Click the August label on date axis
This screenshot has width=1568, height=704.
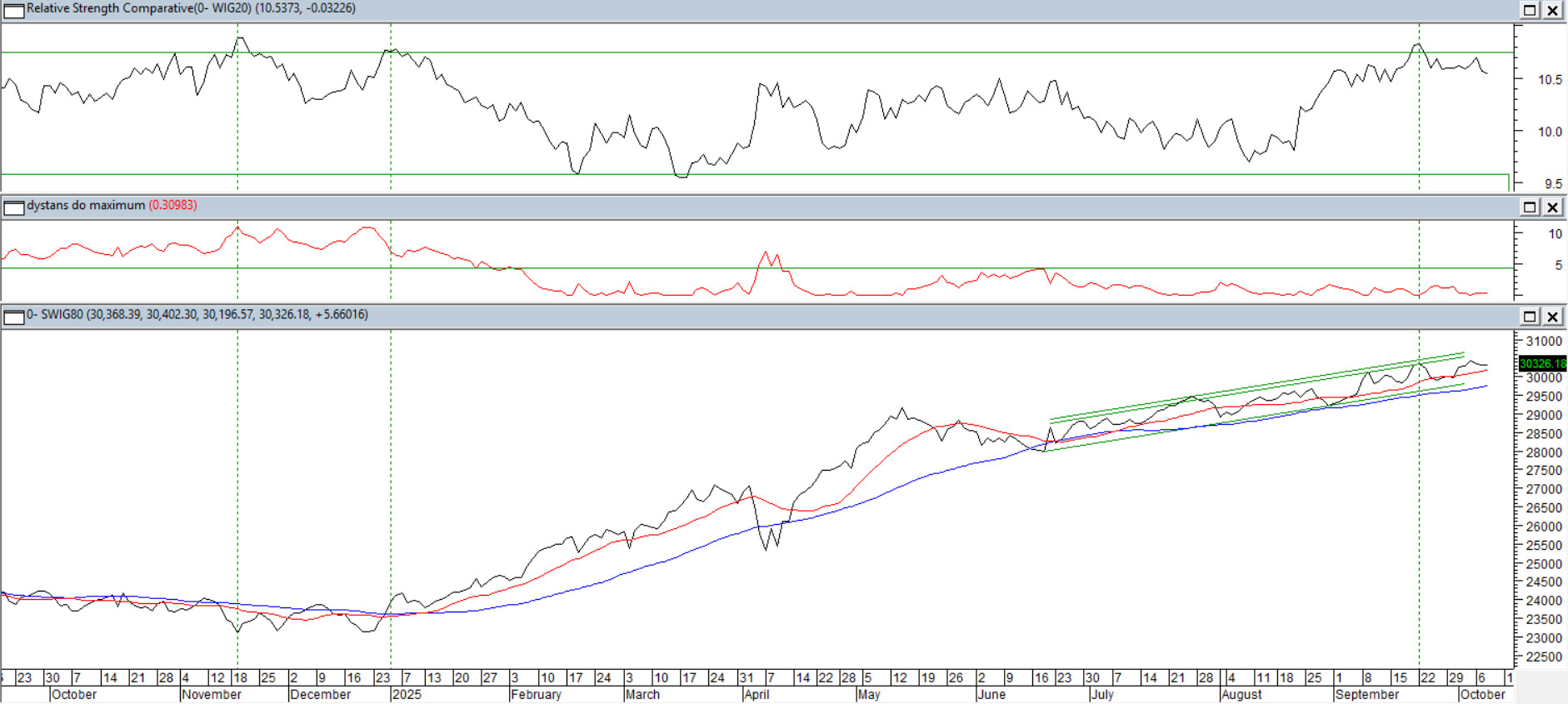click(x=1241, y=694)
